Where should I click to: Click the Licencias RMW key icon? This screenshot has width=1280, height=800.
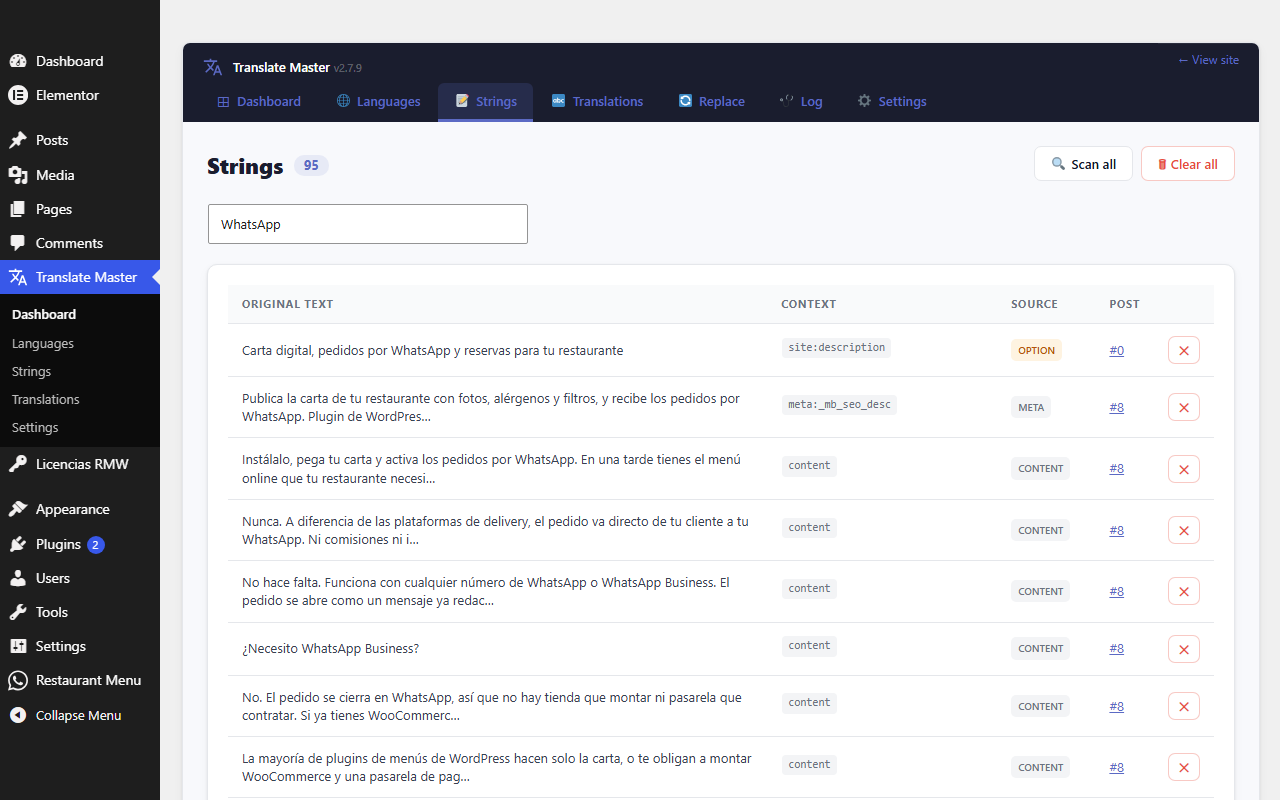18,464
